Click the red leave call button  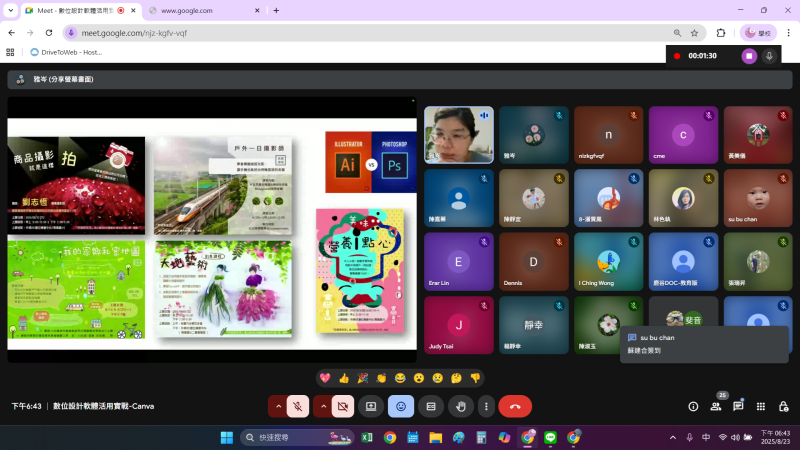515,406
